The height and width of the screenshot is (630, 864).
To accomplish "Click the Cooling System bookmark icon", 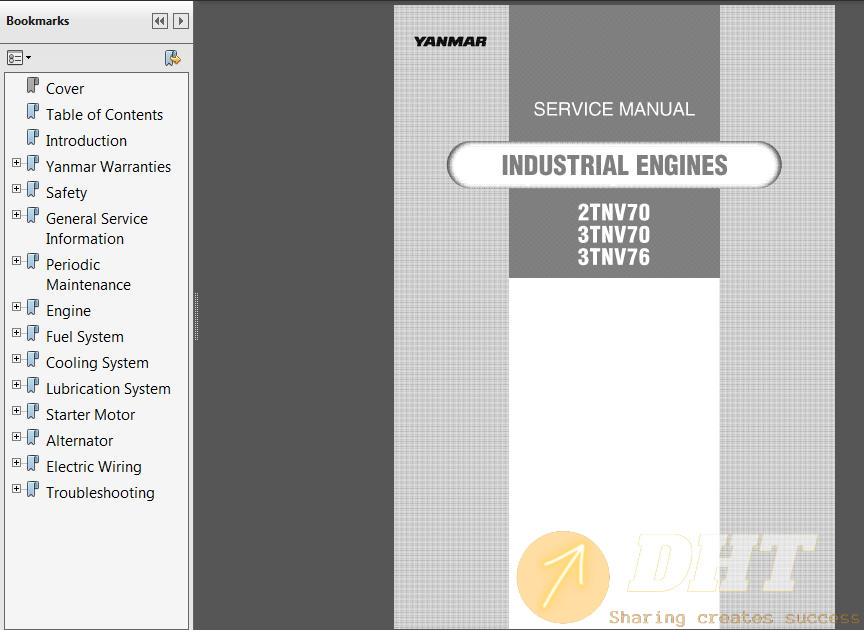I will point(33,359).
